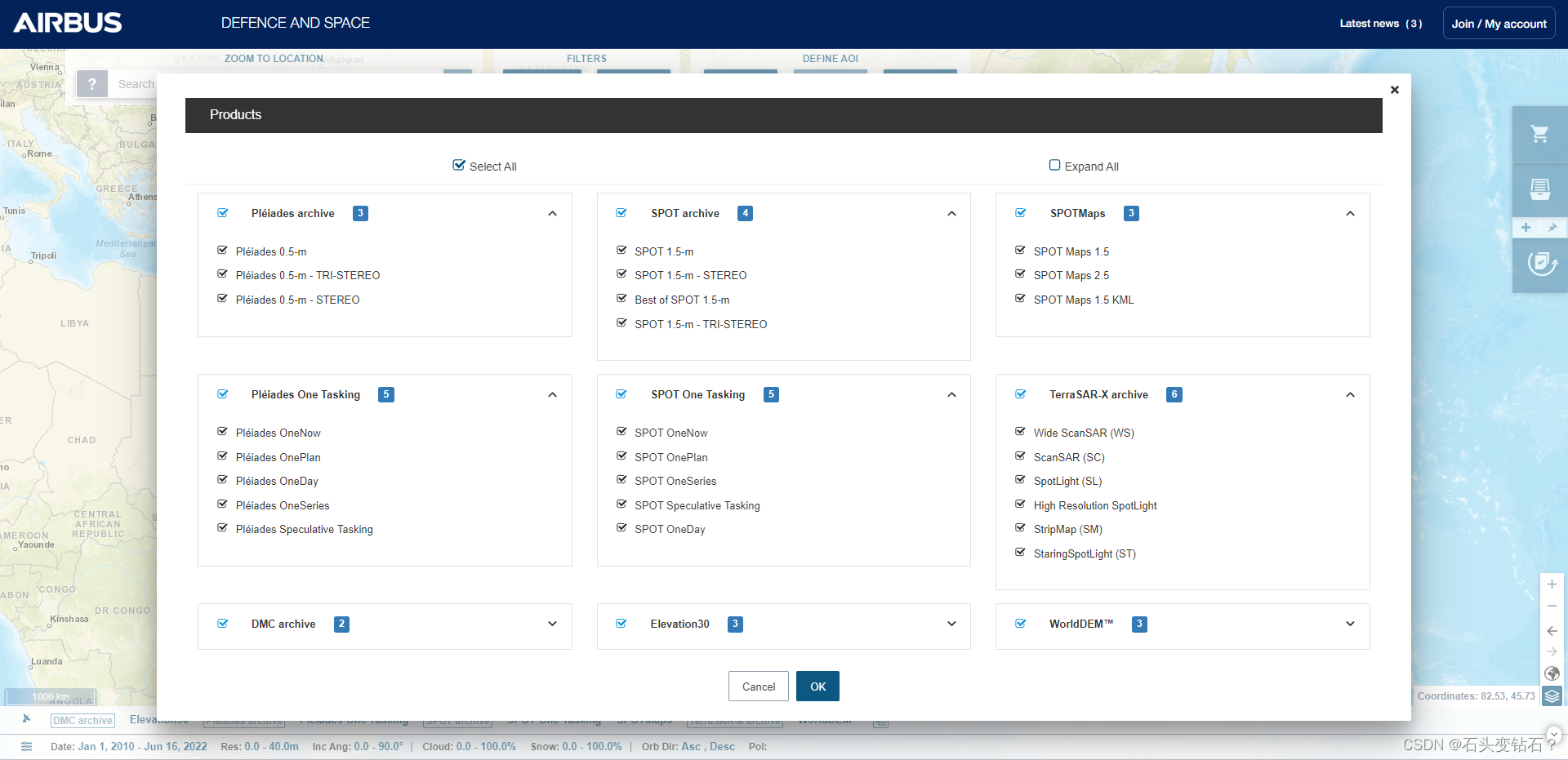Collapse the SPOTMaps section
Viewport: 1568px width, 760px height.
click(1351, 214)
